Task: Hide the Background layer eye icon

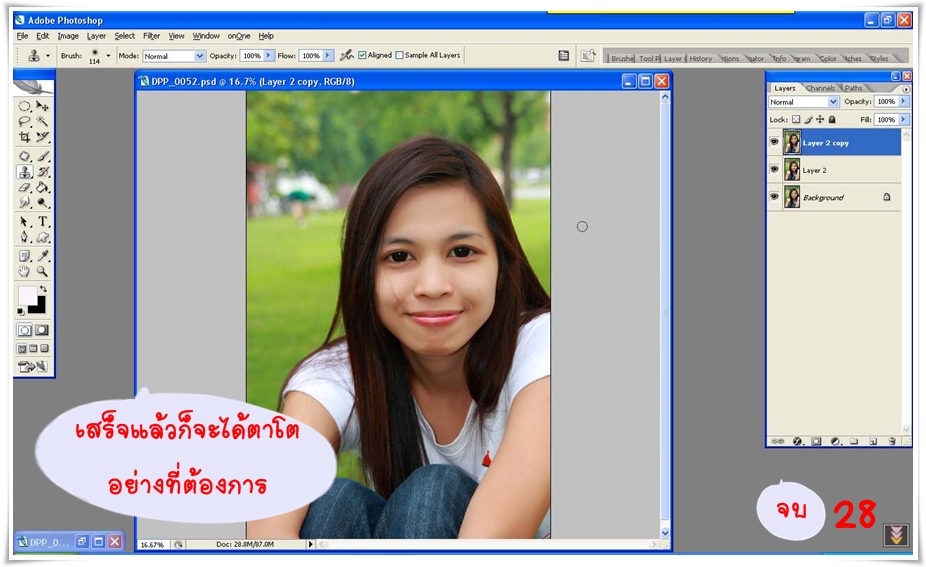Action: click(774, 197)
